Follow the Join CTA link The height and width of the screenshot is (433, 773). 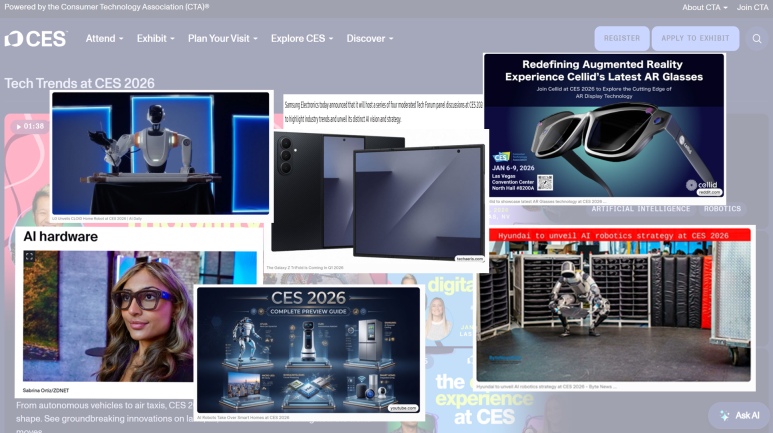click(752, 7)
